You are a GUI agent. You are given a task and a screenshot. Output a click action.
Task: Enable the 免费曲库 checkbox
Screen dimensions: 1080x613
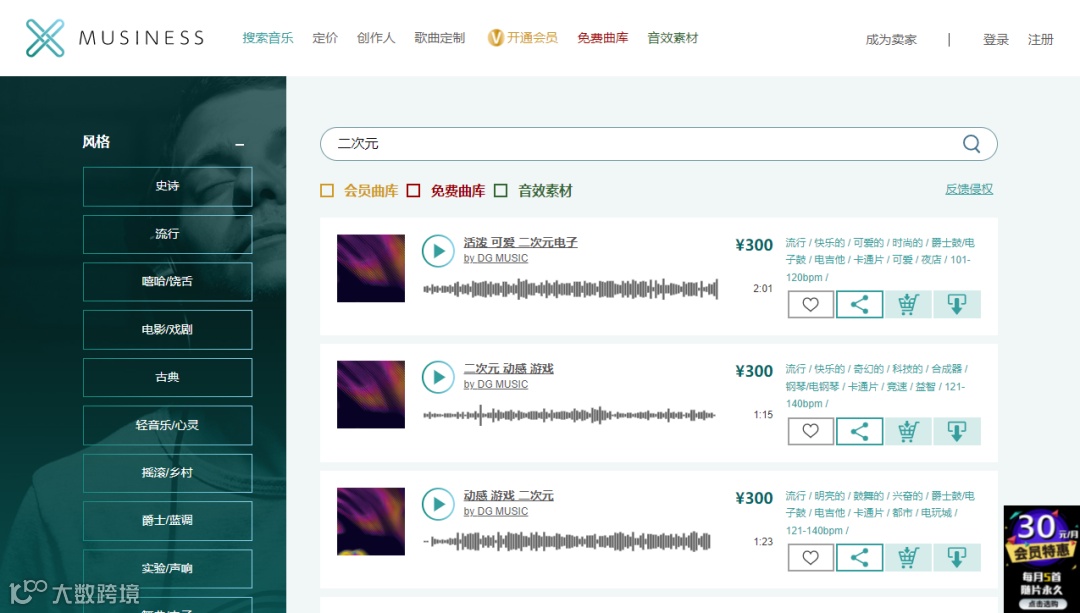(x=413, y=191)
